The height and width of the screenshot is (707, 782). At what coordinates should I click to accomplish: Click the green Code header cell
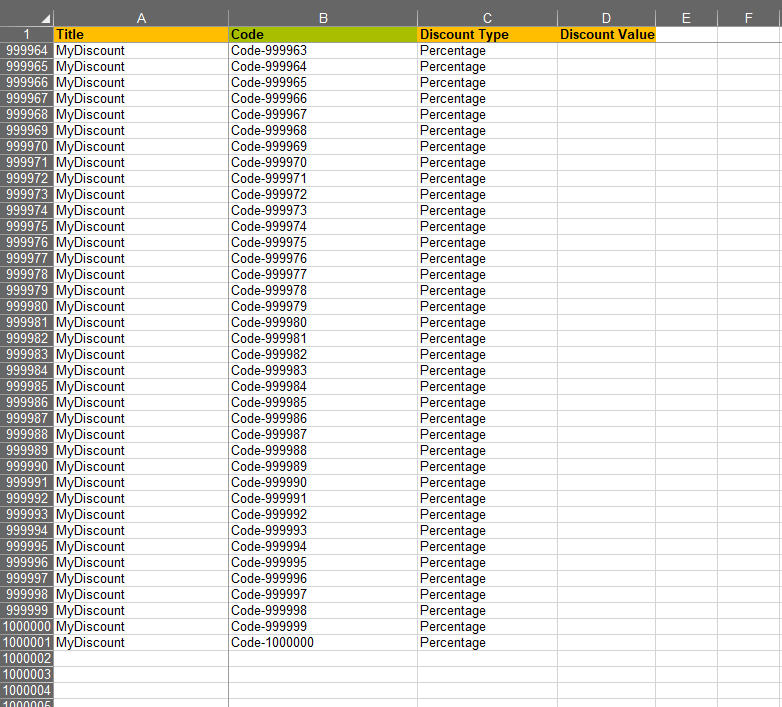coord(323,35)
